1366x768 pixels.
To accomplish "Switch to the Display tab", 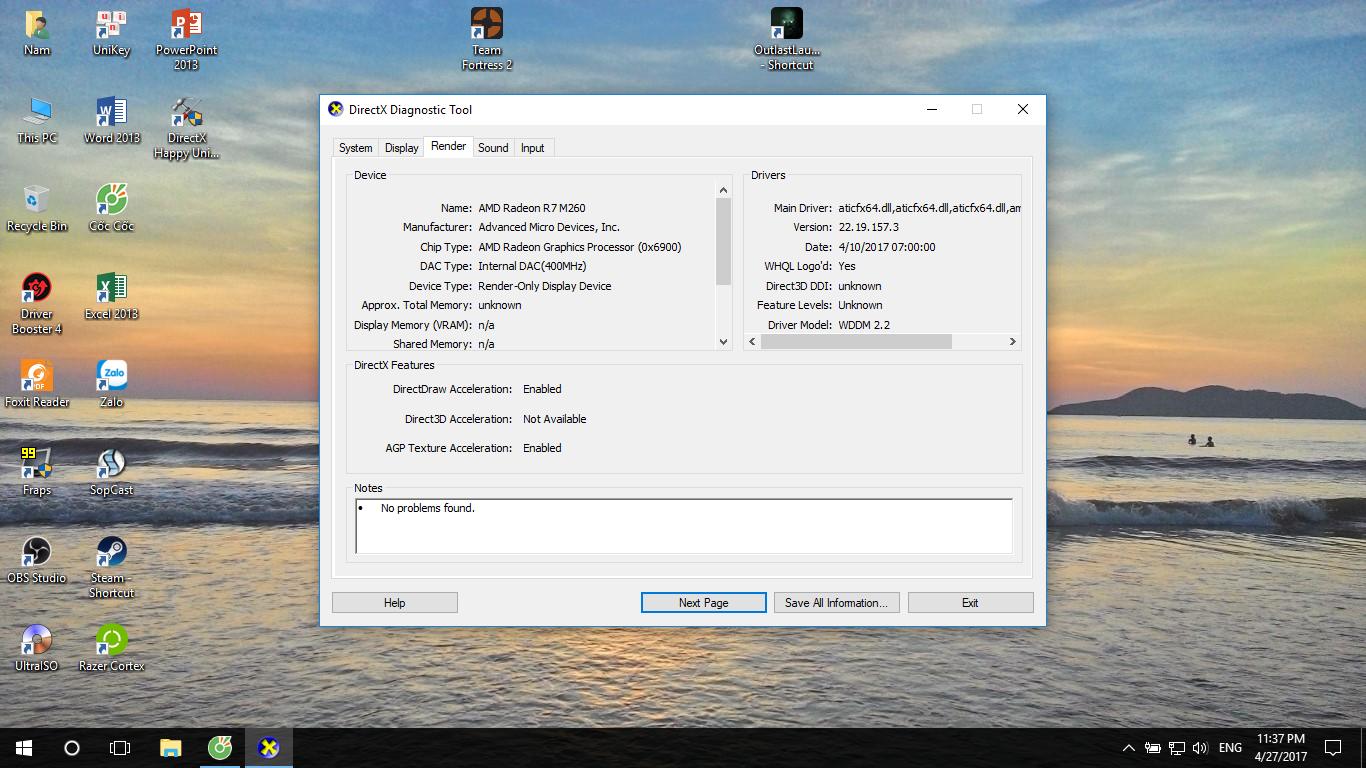I will point(401,148).
